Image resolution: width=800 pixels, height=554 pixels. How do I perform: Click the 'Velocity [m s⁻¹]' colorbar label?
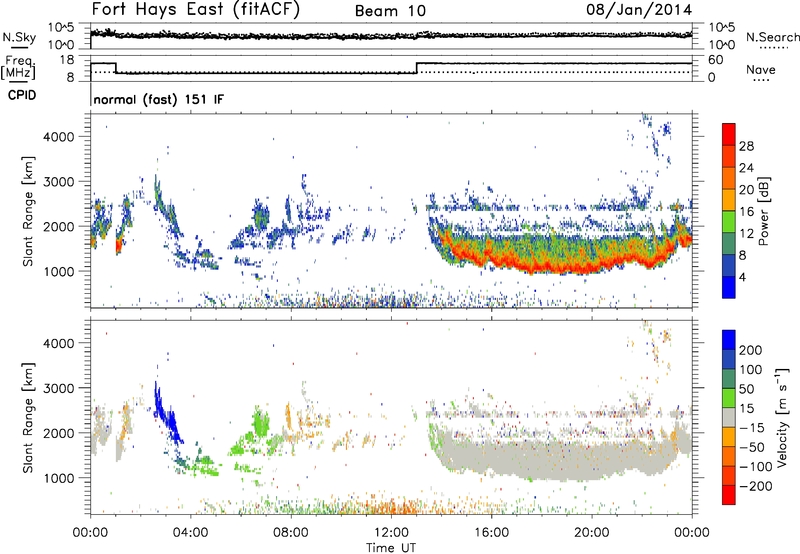coord(782,417)
